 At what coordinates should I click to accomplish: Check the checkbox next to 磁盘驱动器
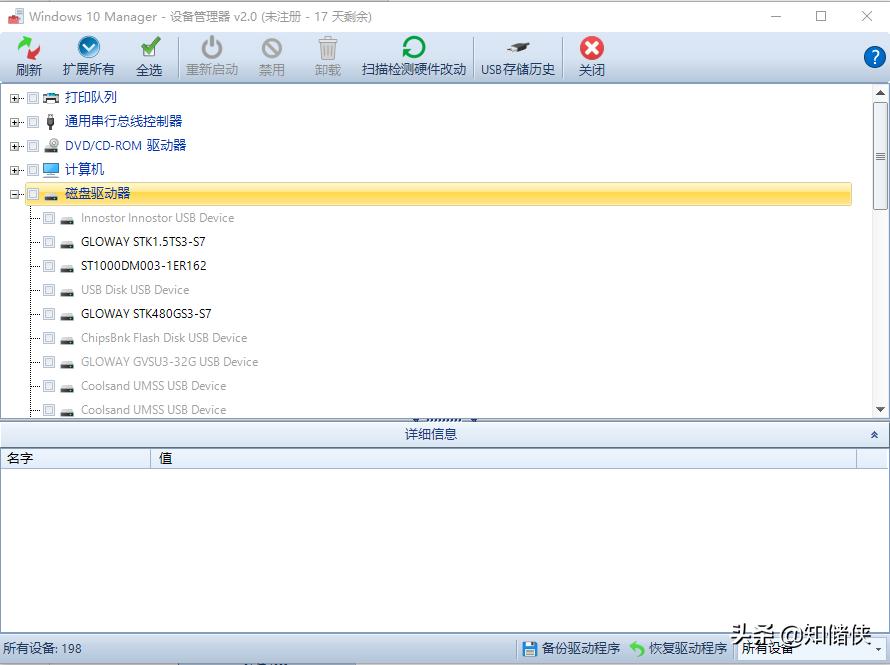pyautogui.click(x=33, y=194)
